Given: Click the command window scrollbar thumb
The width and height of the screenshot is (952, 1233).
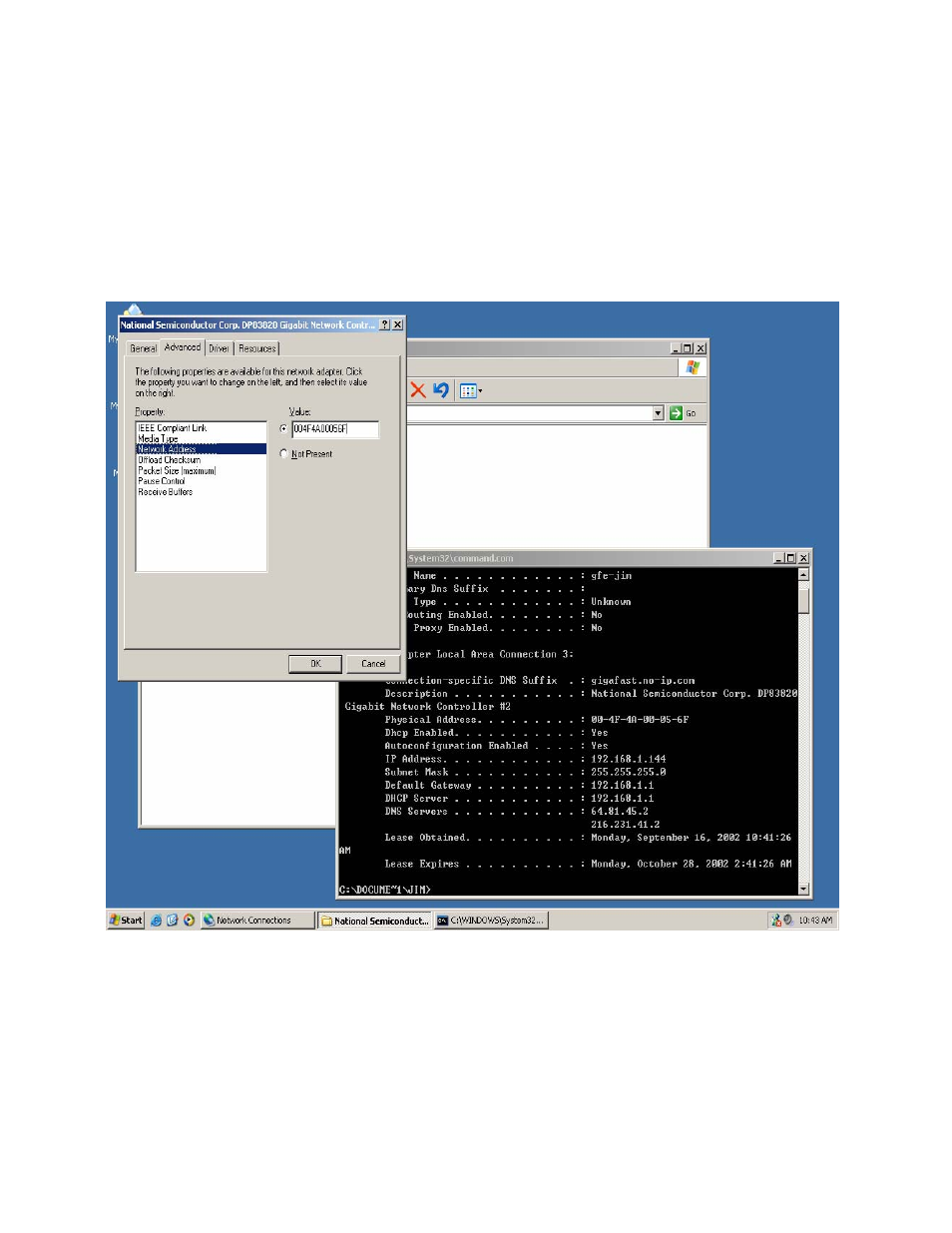Looking at the screenshot, I should pyautogui.click(x=803, y=599).
